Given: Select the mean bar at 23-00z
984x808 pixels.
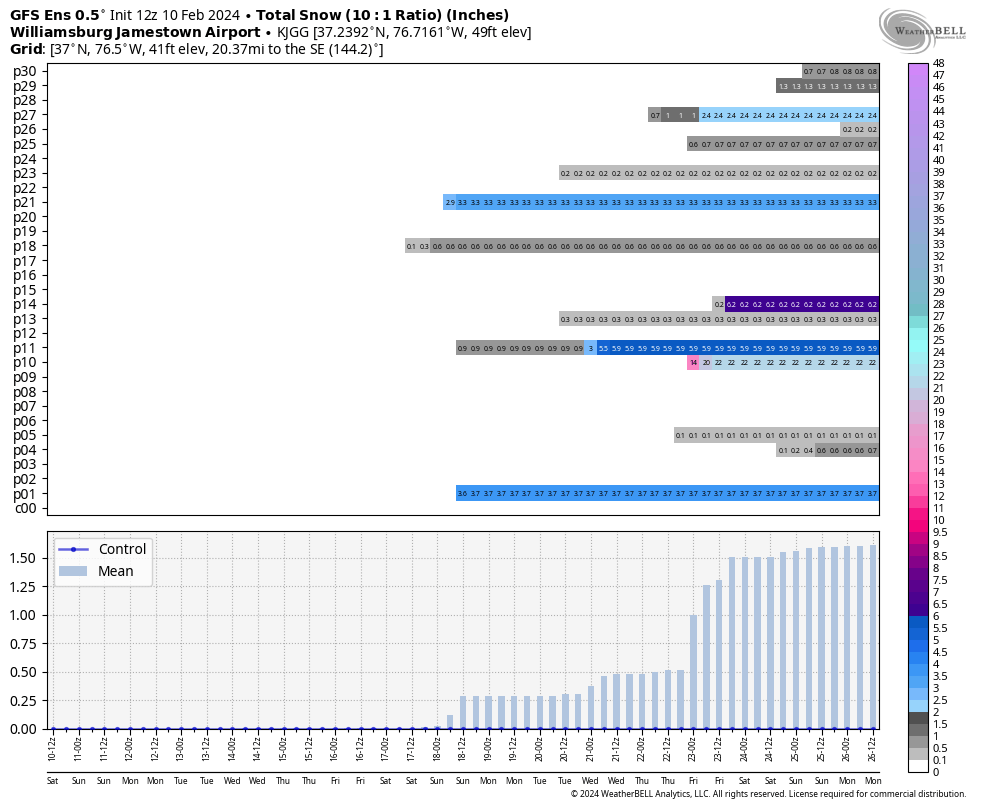Looking at the screenshot, I should [693, 671].
